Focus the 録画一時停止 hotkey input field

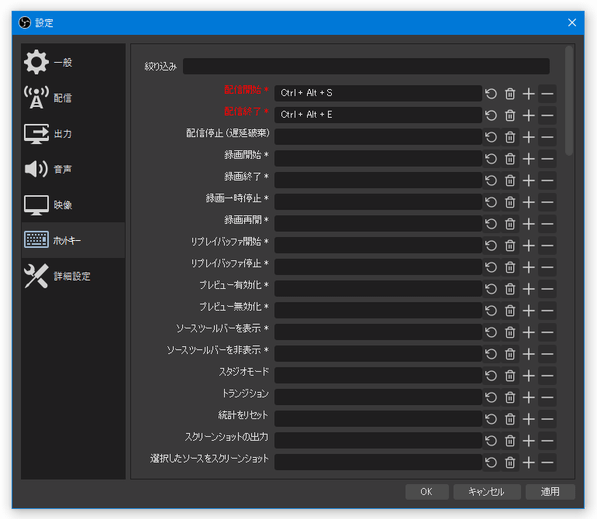click(378, 202)
